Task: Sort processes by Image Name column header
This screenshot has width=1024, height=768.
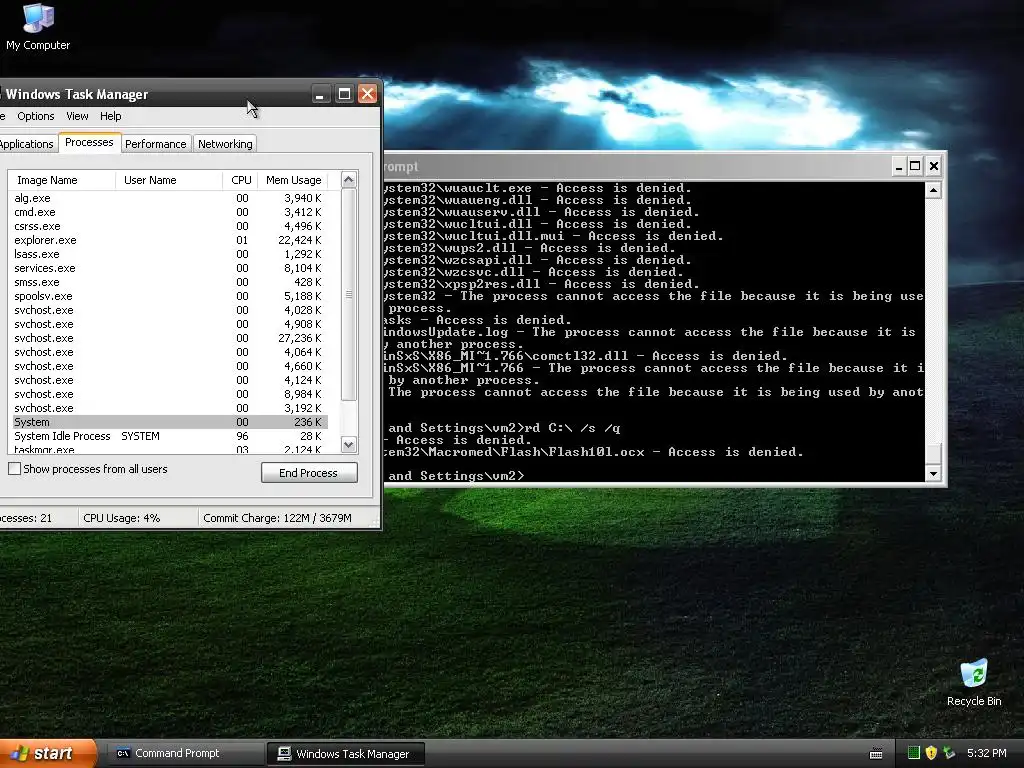Action: pyautogui.click(x=62, y=180)
